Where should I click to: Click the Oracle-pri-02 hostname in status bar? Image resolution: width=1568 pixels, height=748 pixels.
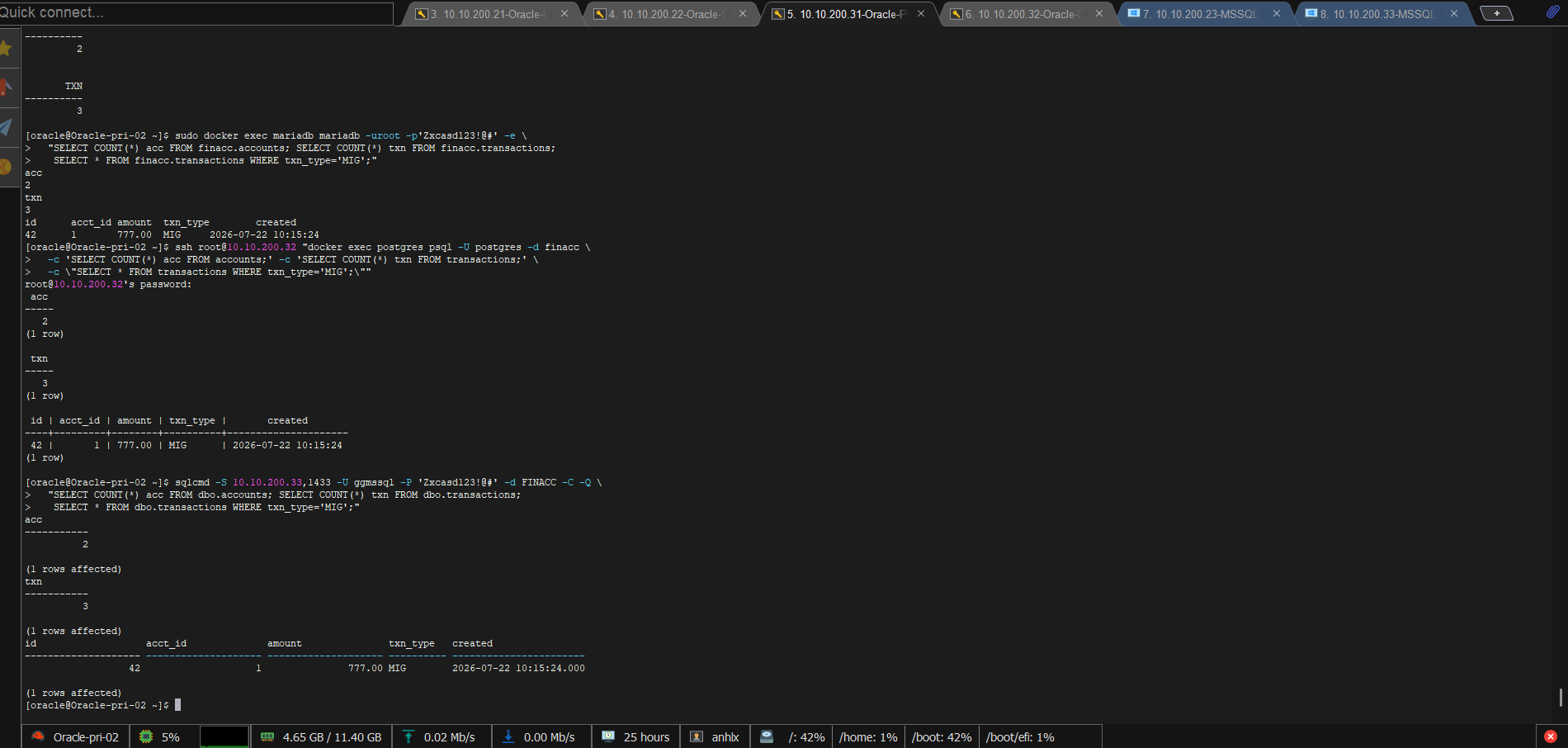pyautogui.click(x=86, y=737)
